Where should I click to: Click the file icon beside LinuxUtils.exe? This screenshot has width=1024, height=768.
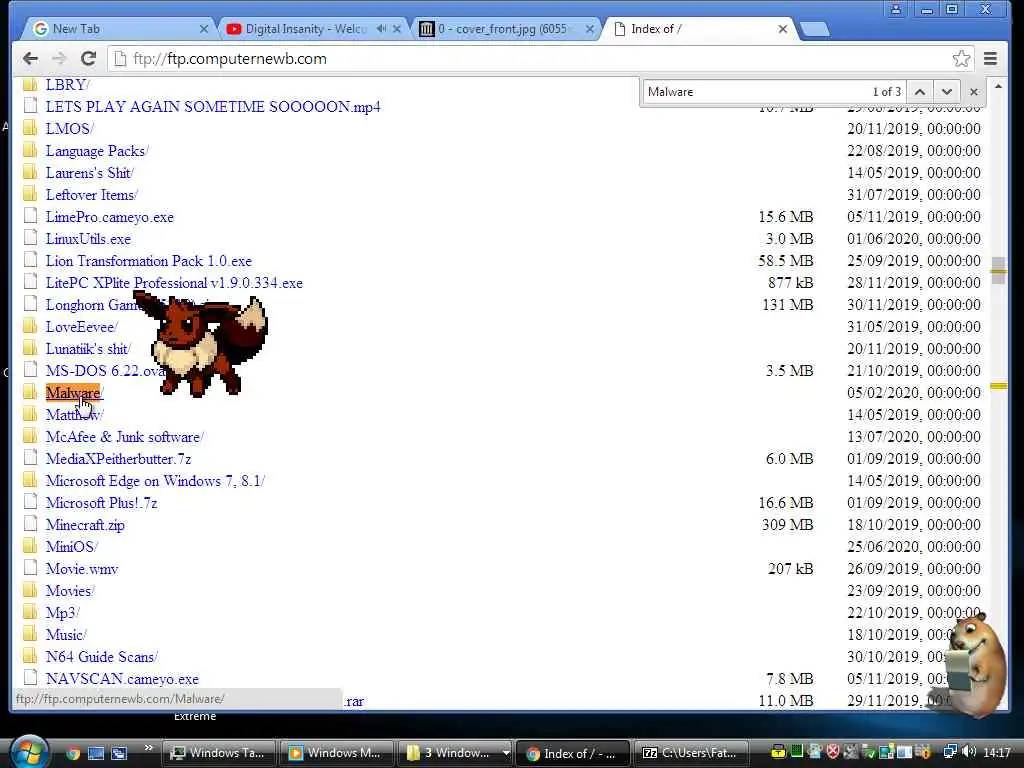click(30, 238)
